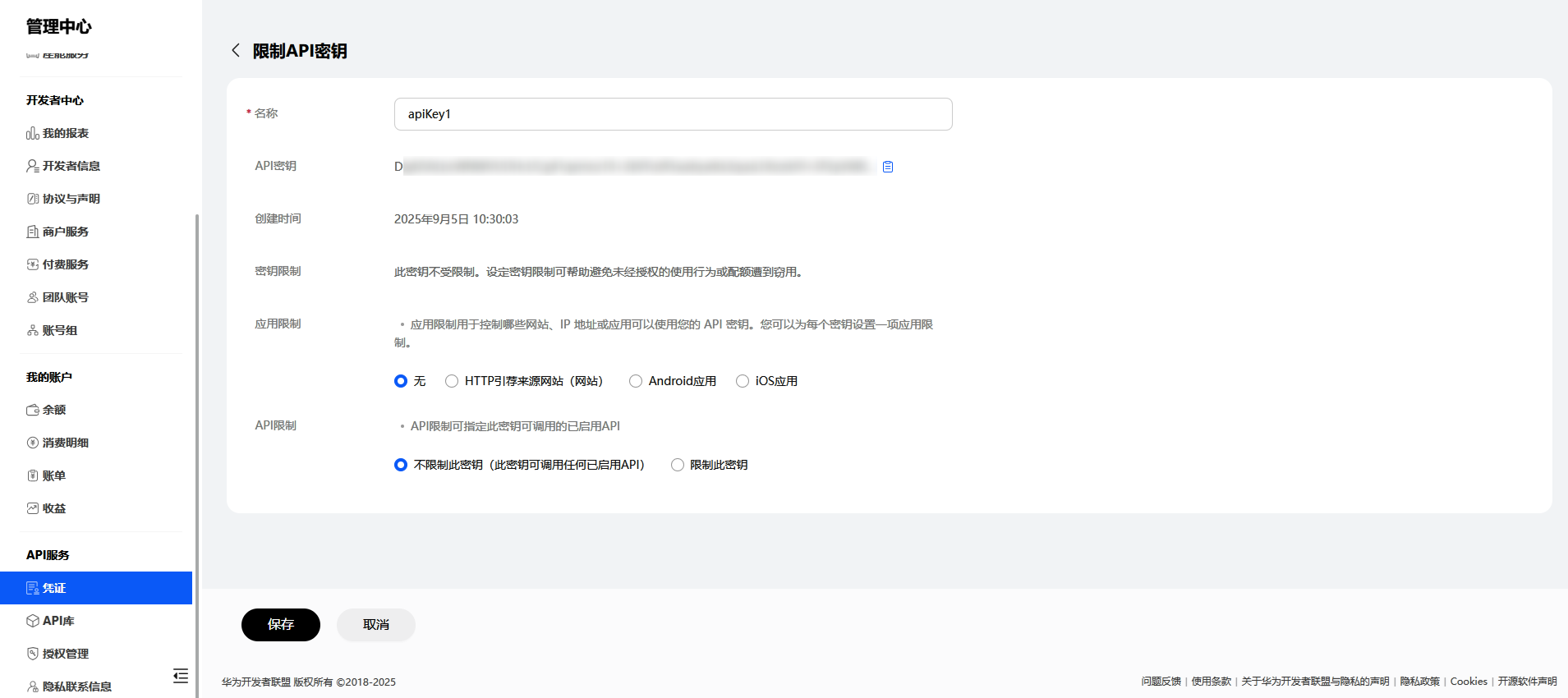The width and height of the screenshot is (1568, 698).
Task: Click the 团队账号 icon in sidebar
Action: [x=33, y=297]
